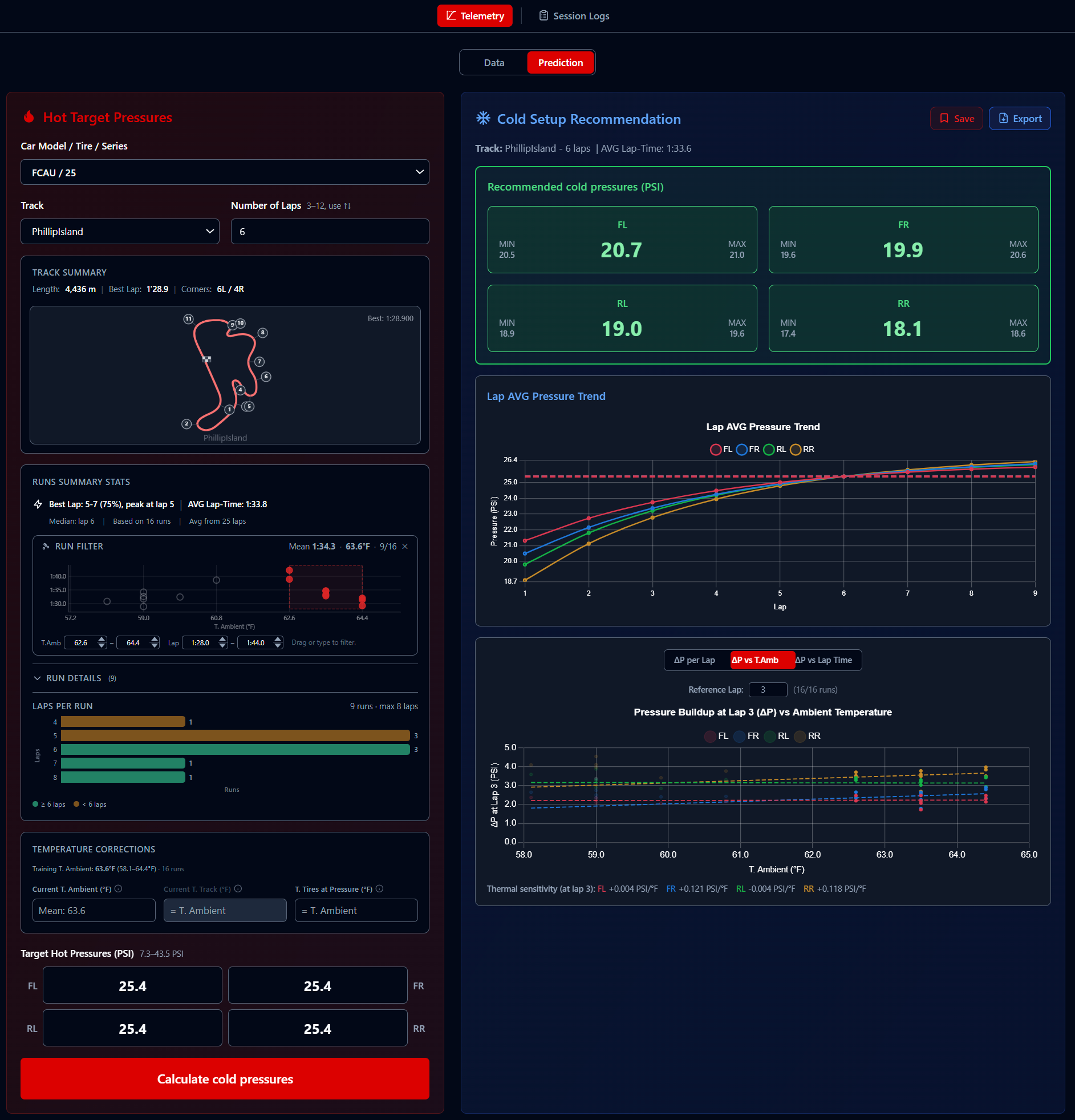Viewport: 1075px width, 1120px height.
Task: Click corner marker 2 on the track map
Action: (186, 424)
